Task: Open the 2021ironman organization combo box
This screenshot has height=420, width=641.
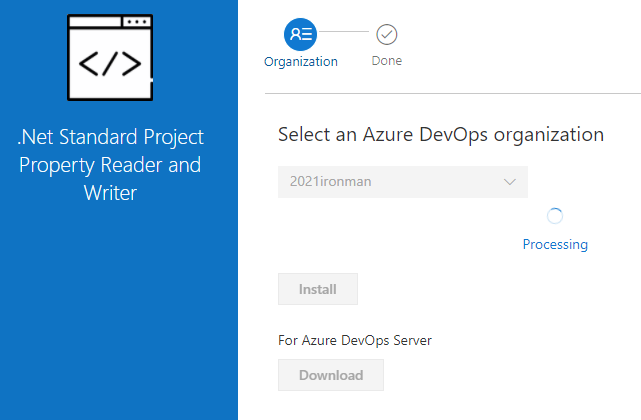Action: point(402,182)
